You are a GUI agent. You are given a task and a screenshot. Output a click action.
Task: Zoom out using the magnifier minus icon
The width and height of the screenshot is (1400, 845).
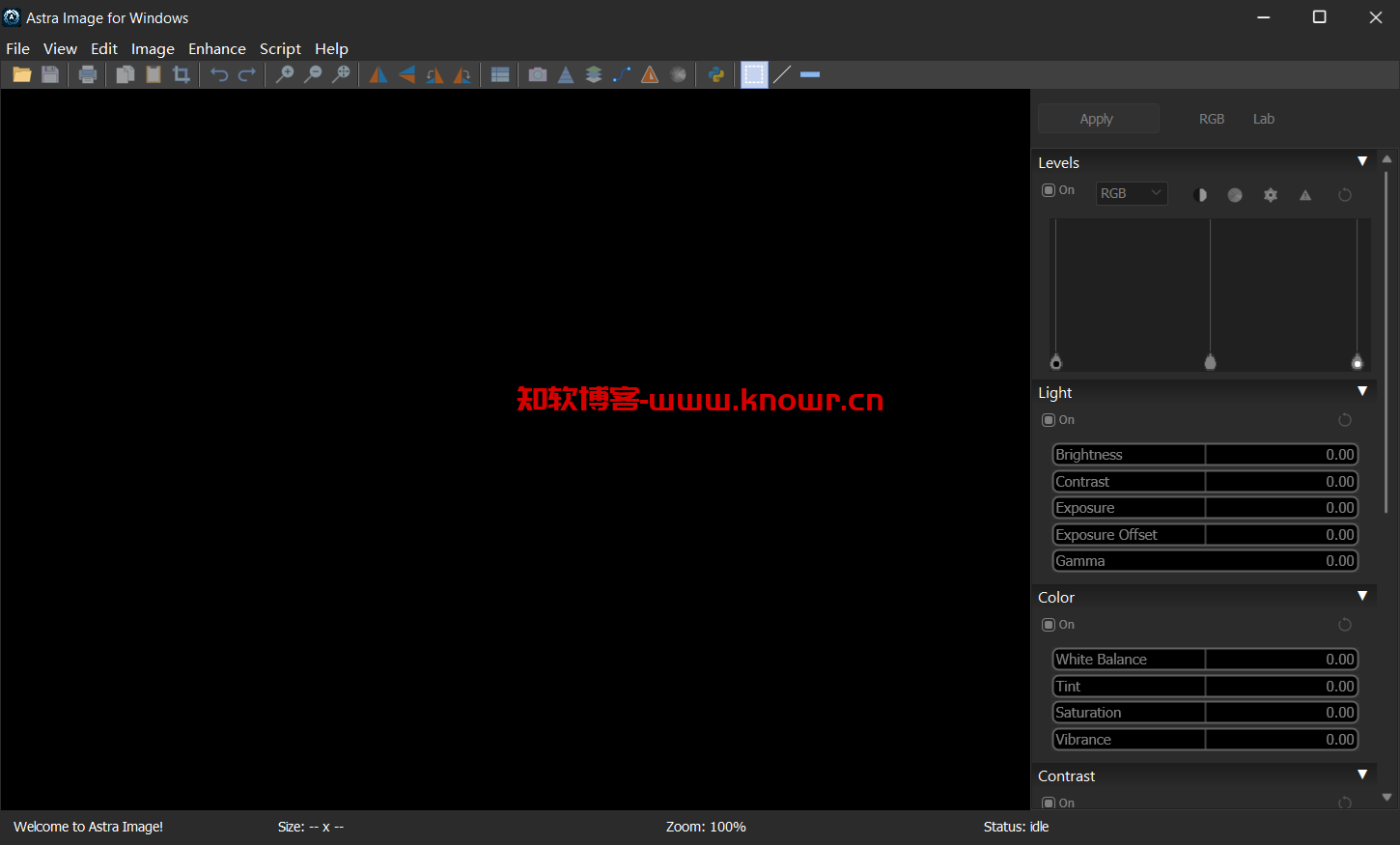(x=313, y=74)
